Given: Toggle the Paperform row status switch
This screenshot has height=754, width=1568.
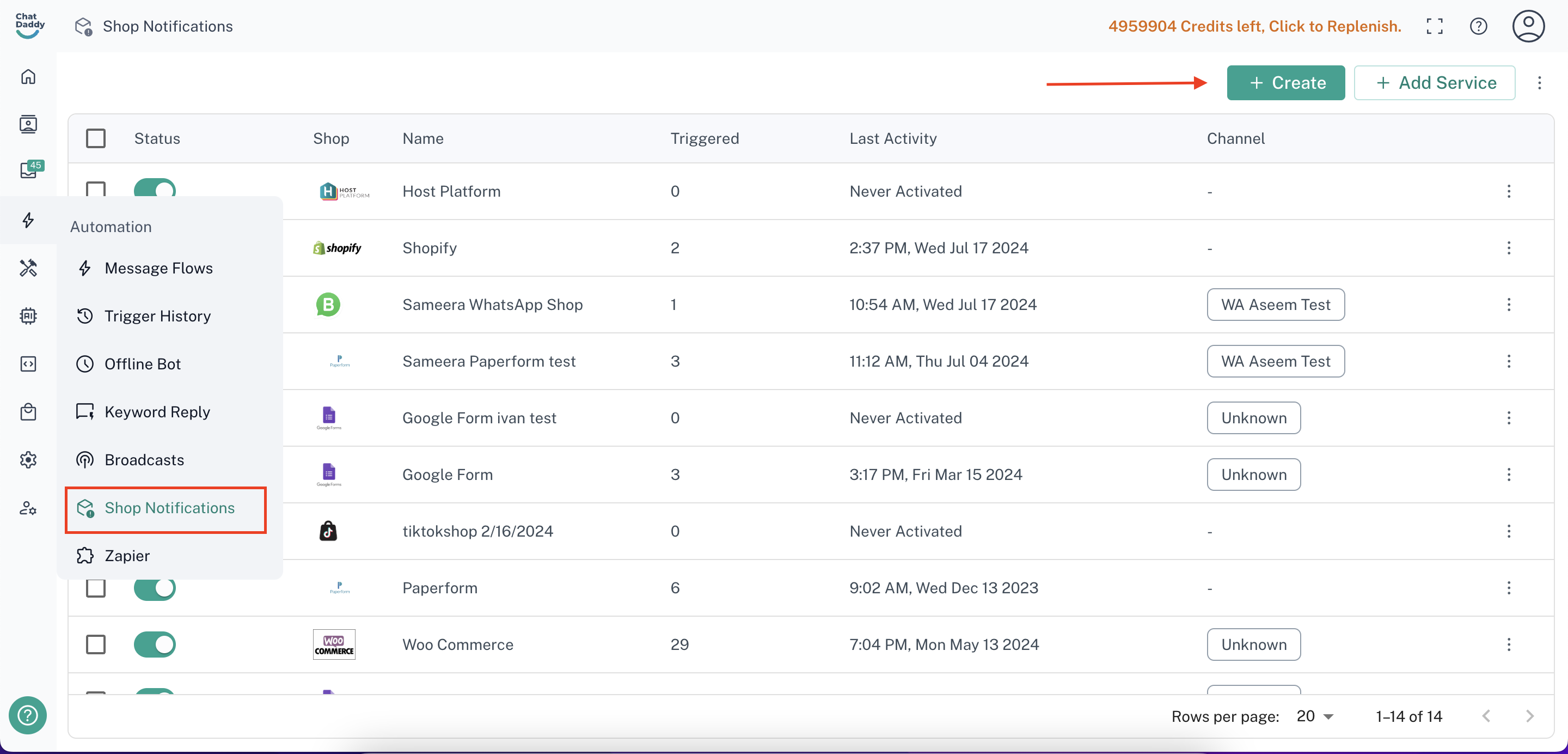Looking at the screenshot, I should coord(155,588).
